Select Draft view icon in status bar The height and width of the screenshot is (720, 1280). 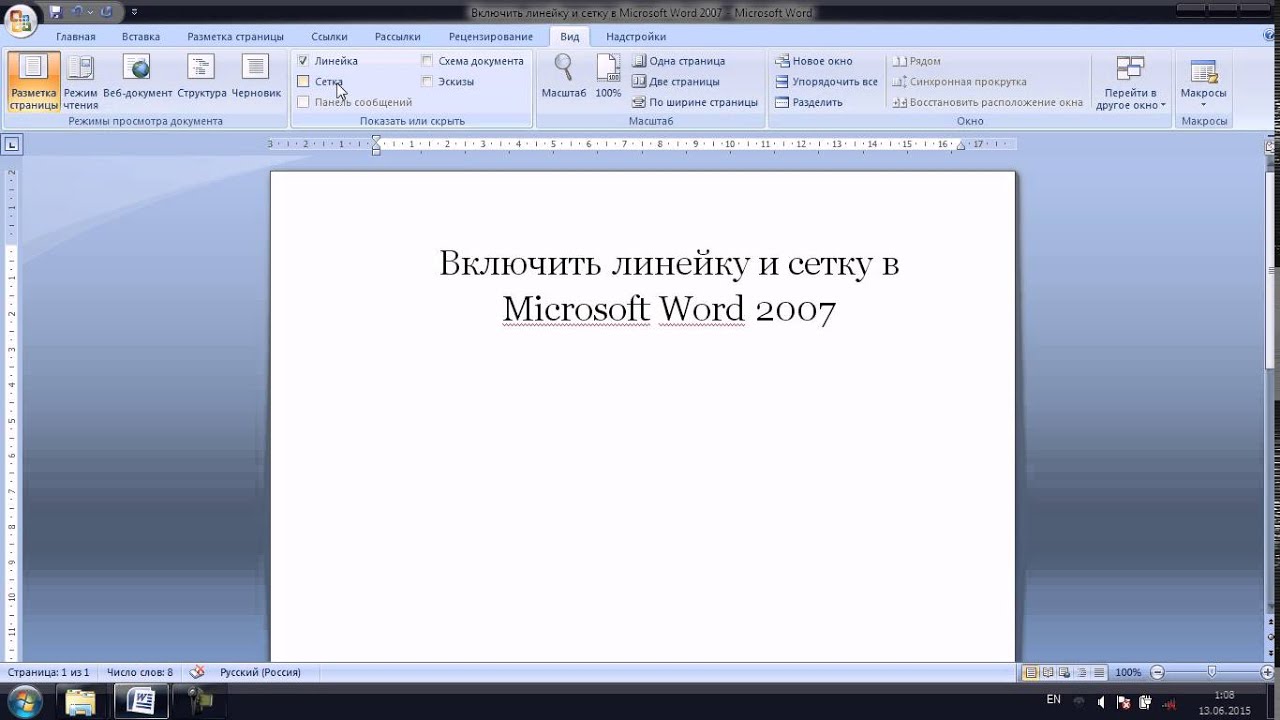click(1099, 673)
